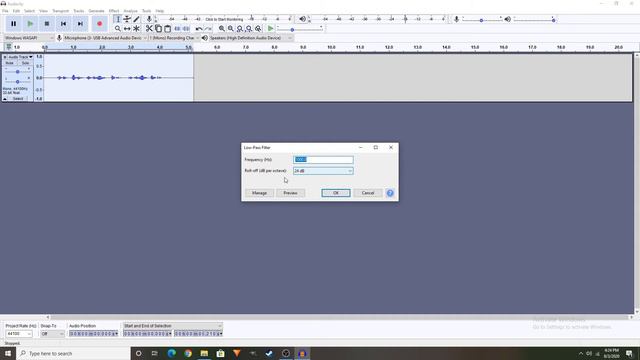Open the Roll-off dB per octave dropdown
This screenshot has width=640, height=360.
coord(323,171)
